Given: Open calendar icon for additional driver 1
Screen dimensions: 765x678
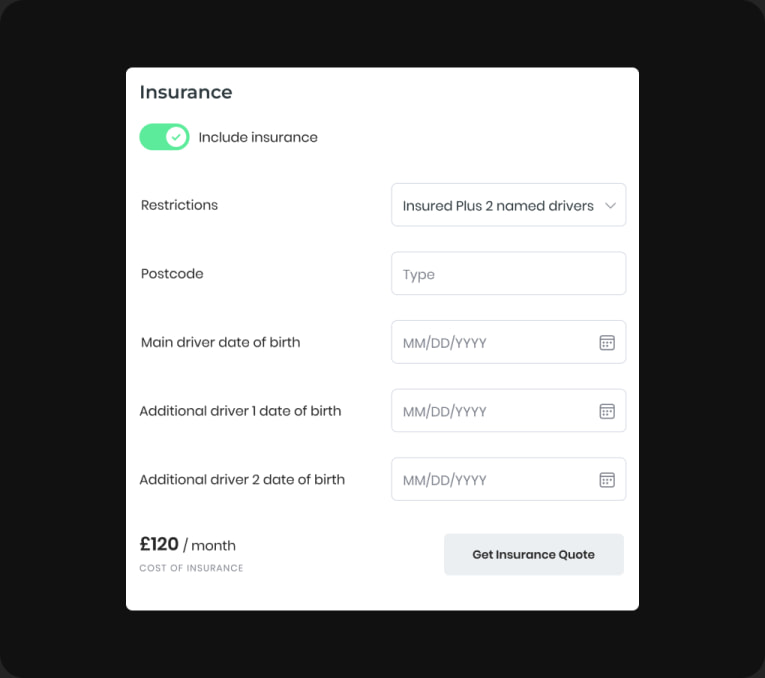Looking at the screenshot, I should (x=606, y=411).
